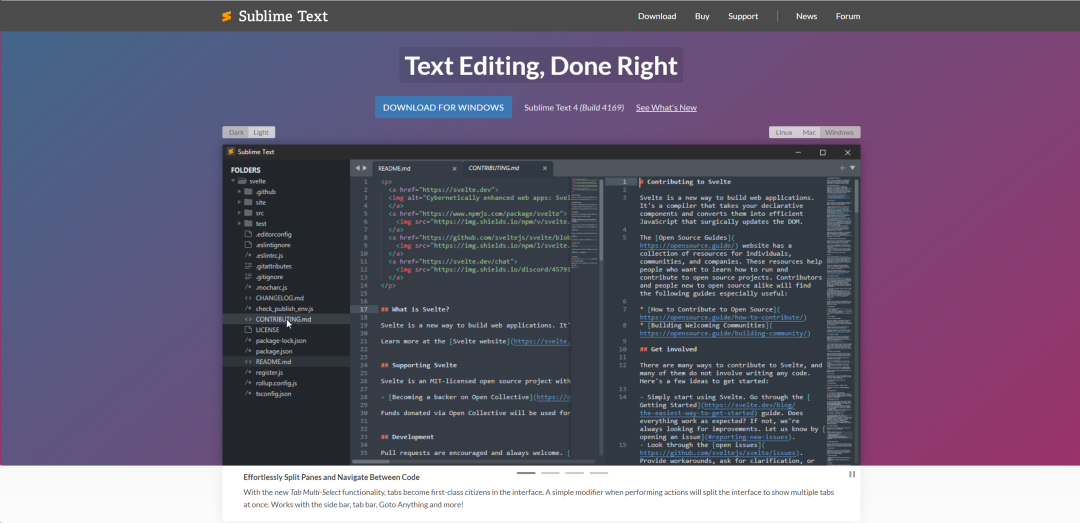Screen dimensions: 1080x523
Task: Select check_publish_env.js in the sidebar
Action: point(286,309)
